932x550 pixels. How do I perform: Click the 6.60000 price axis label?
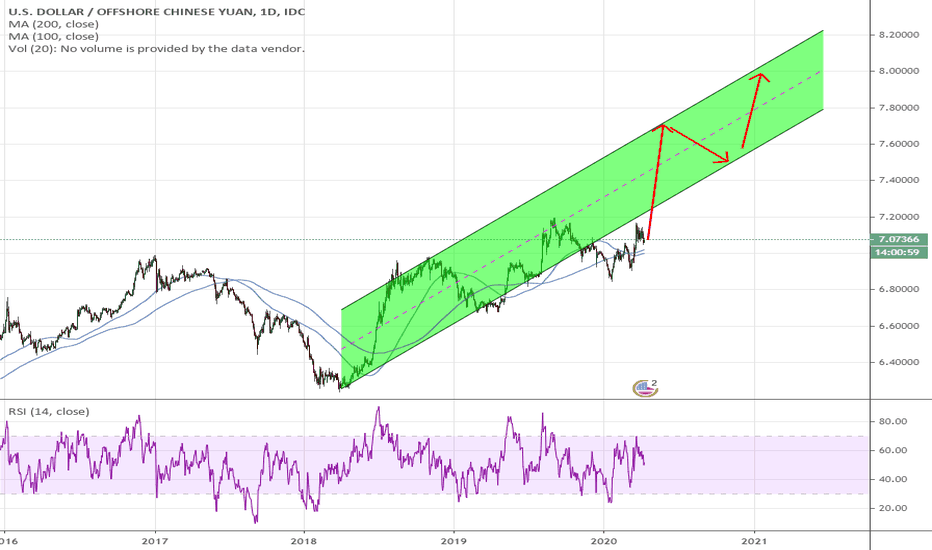[899, 326]
